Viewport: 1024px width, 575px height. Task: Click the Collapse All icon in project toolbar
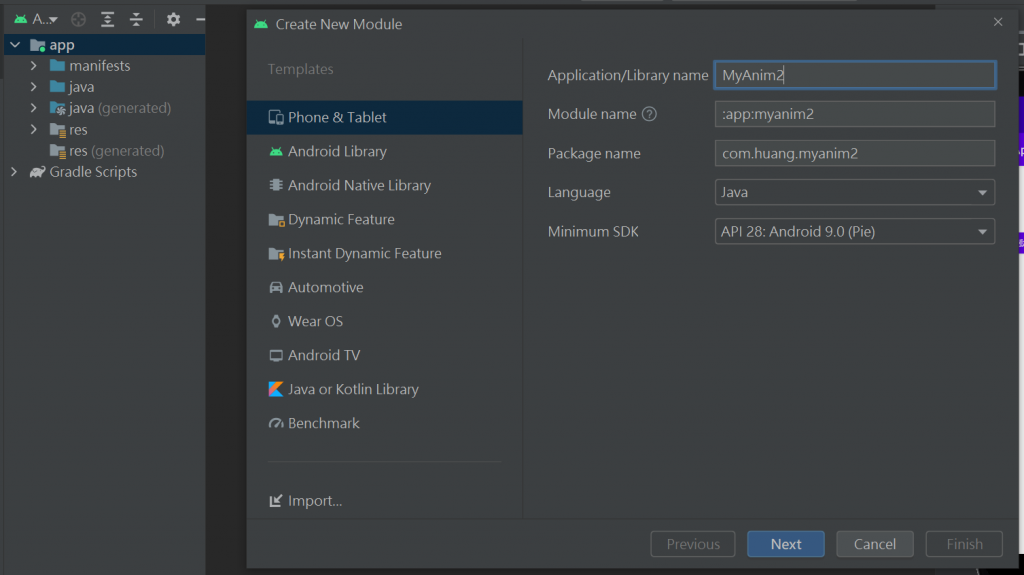(x=137, y=19)
